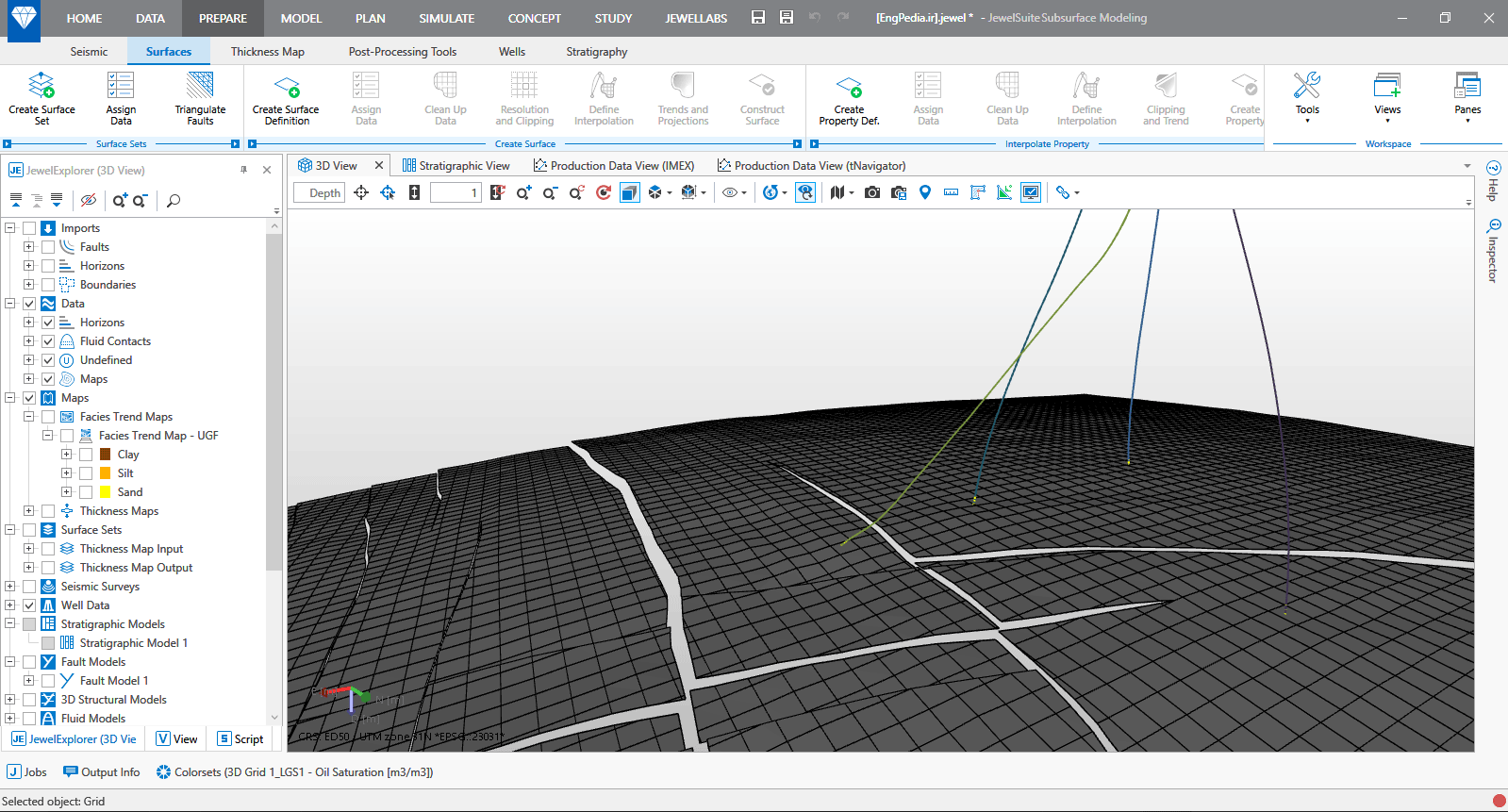Open the Inspector side panel

[x=1493, y=251]
